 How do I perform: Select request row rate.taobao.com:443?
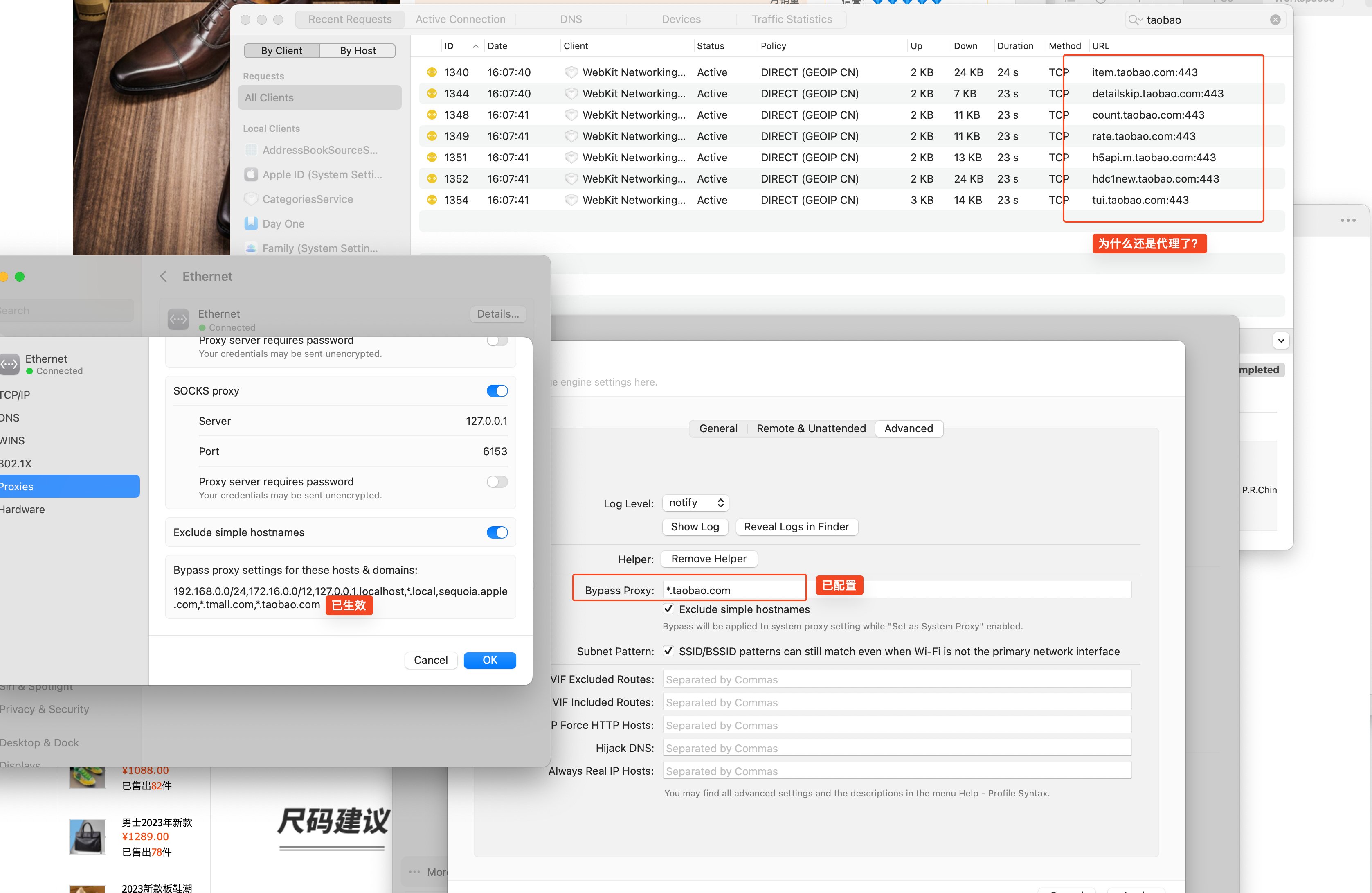pos(851,136)
